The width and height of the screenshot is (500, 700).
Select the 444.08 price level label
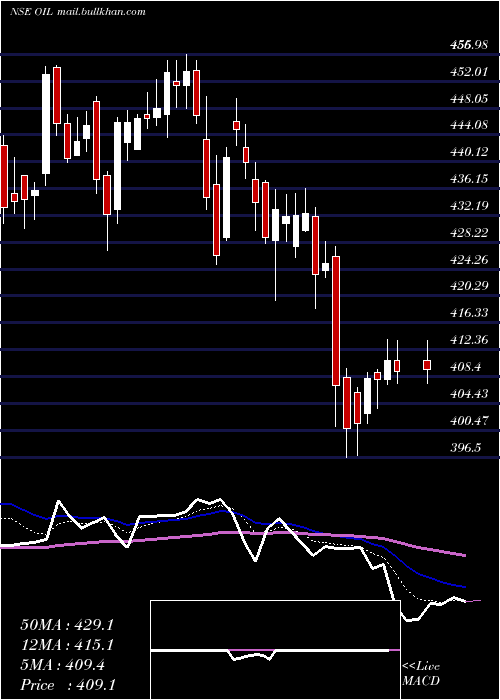tap(469, 125)
